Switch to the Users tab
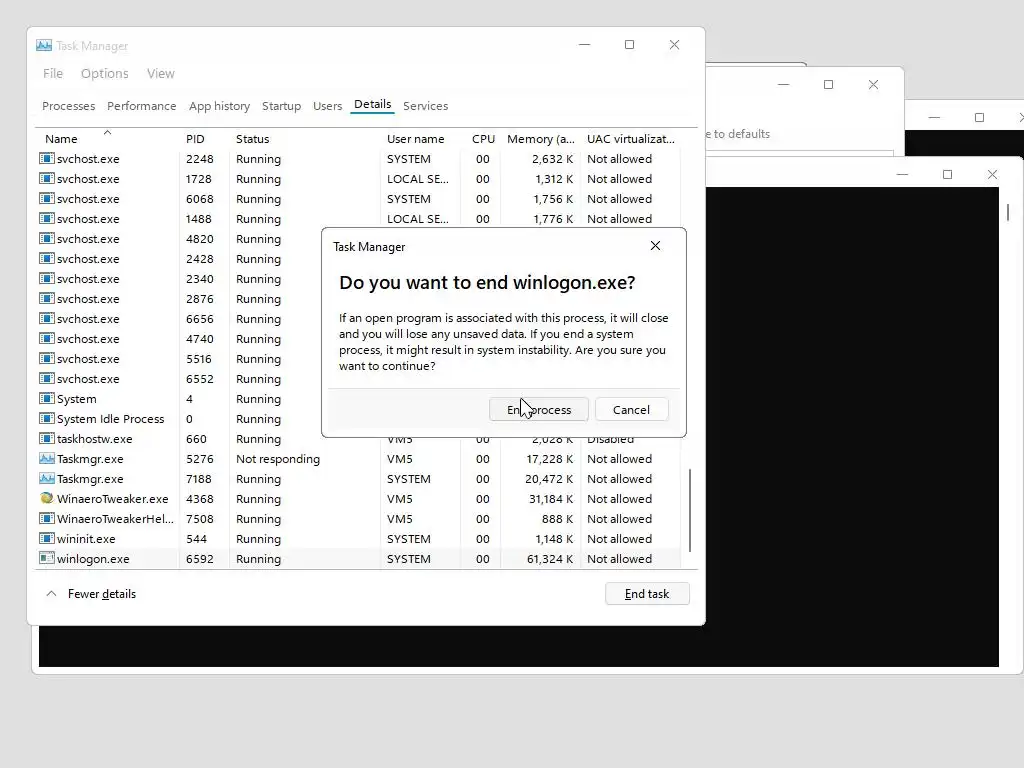Image resolution: width=1024 pixels, height=768 pixels. [327, 106]
